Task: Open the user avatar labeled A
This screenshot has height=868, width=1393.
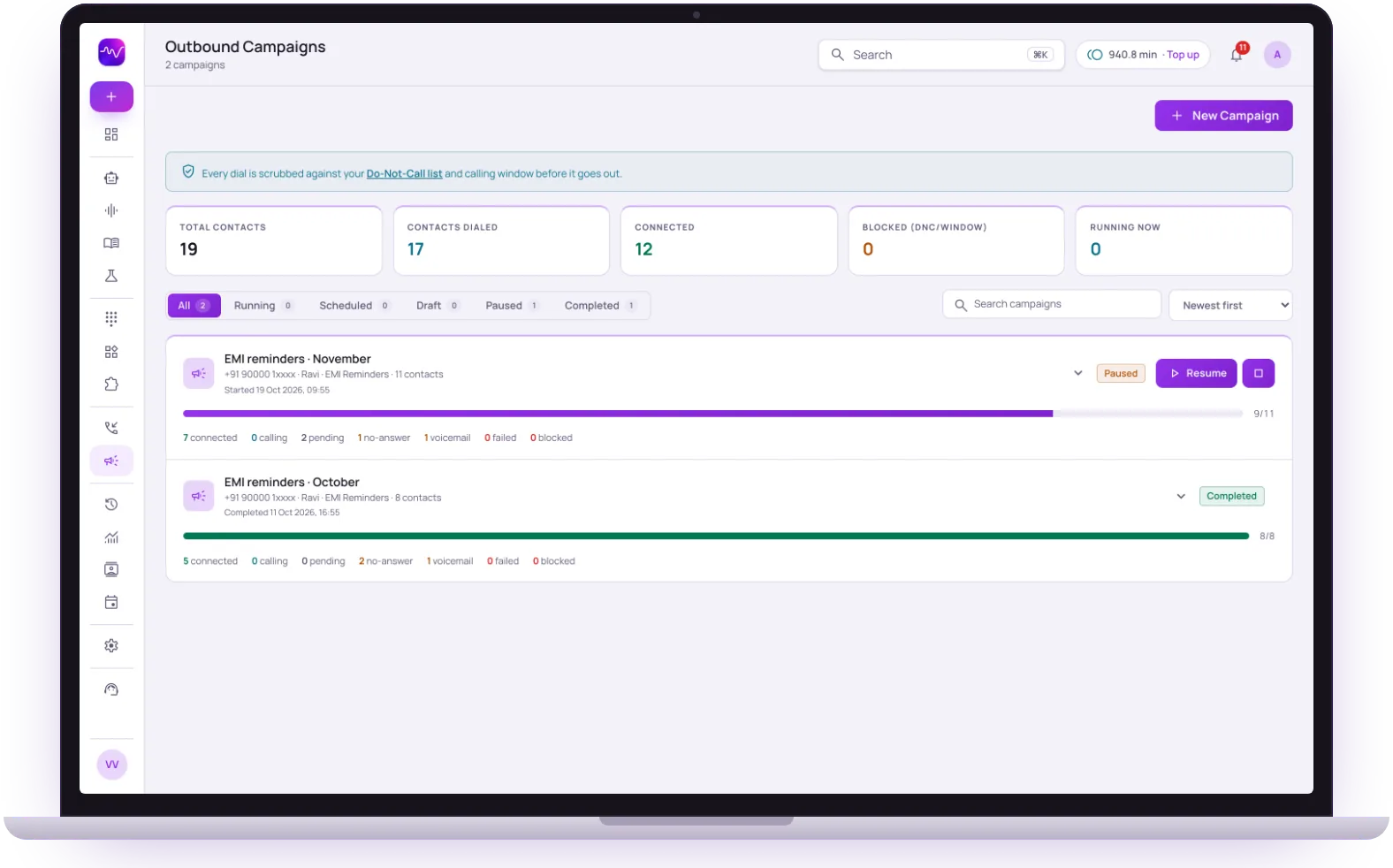Action: [x=1277, y=55]
